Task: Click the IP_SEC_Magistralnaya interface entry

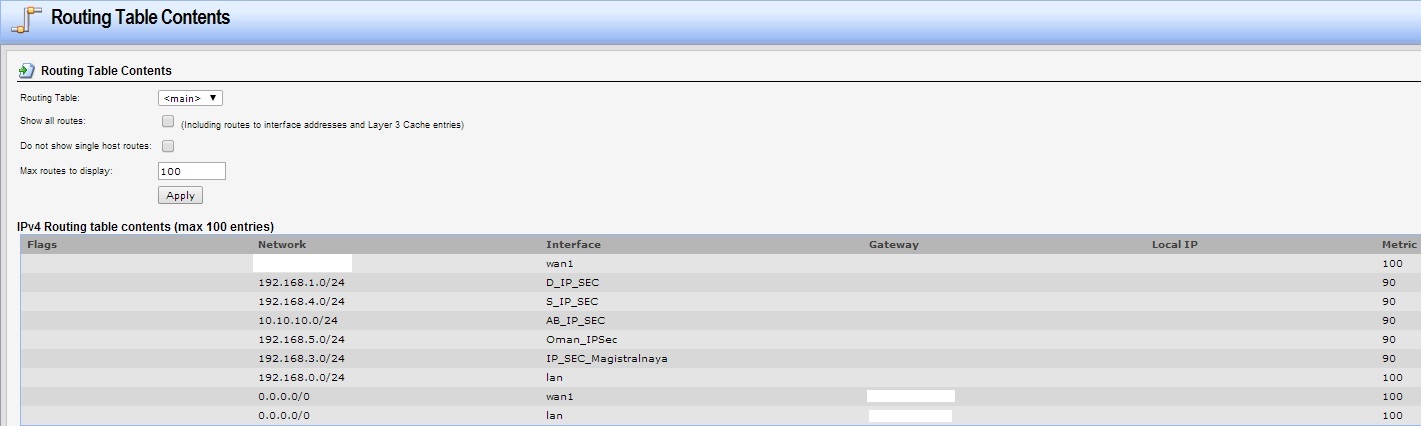Action: tap(607, 358)
